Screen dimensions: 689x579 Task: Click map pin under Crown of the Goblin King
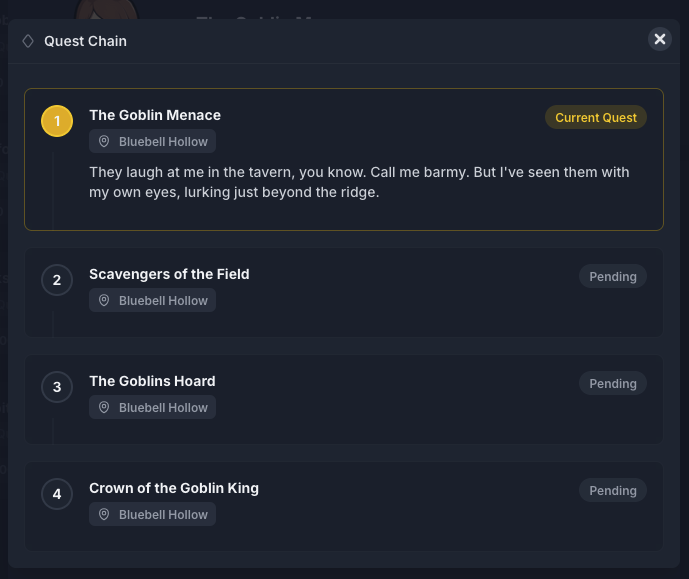pyautogui.click(x=104, y=515)
